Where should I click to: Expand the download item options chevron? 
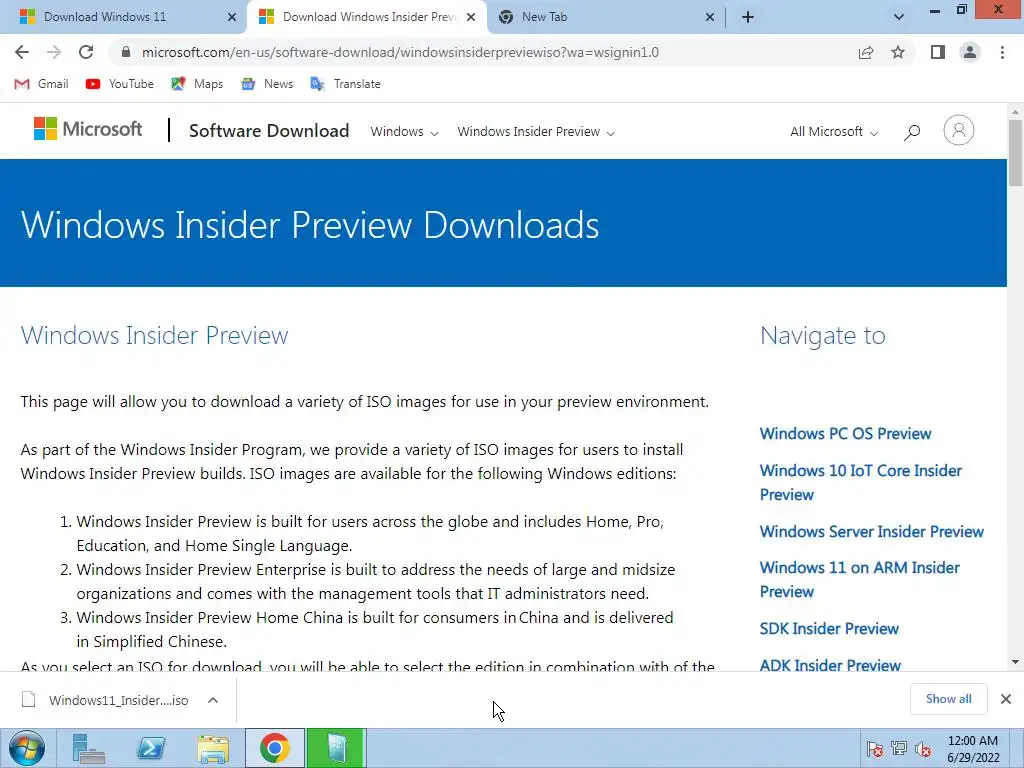coord(213,700)
